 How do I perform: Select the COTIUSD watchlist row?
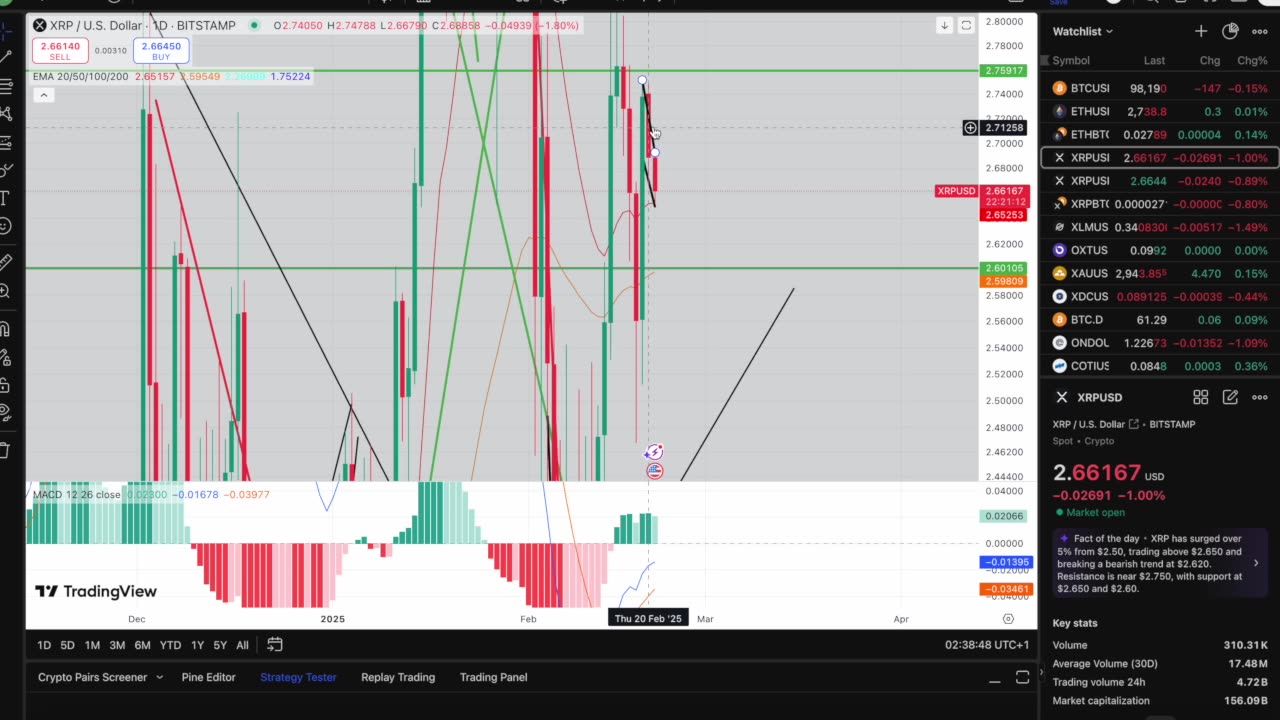tap(1161, 366)
